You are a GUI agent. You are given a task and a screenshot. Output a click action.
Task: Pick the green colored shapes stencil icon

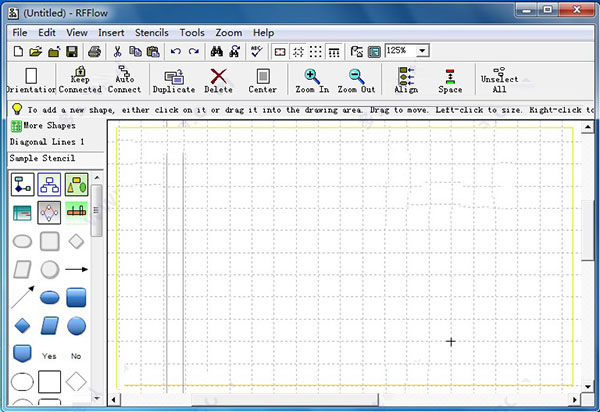tap(77, 185)
